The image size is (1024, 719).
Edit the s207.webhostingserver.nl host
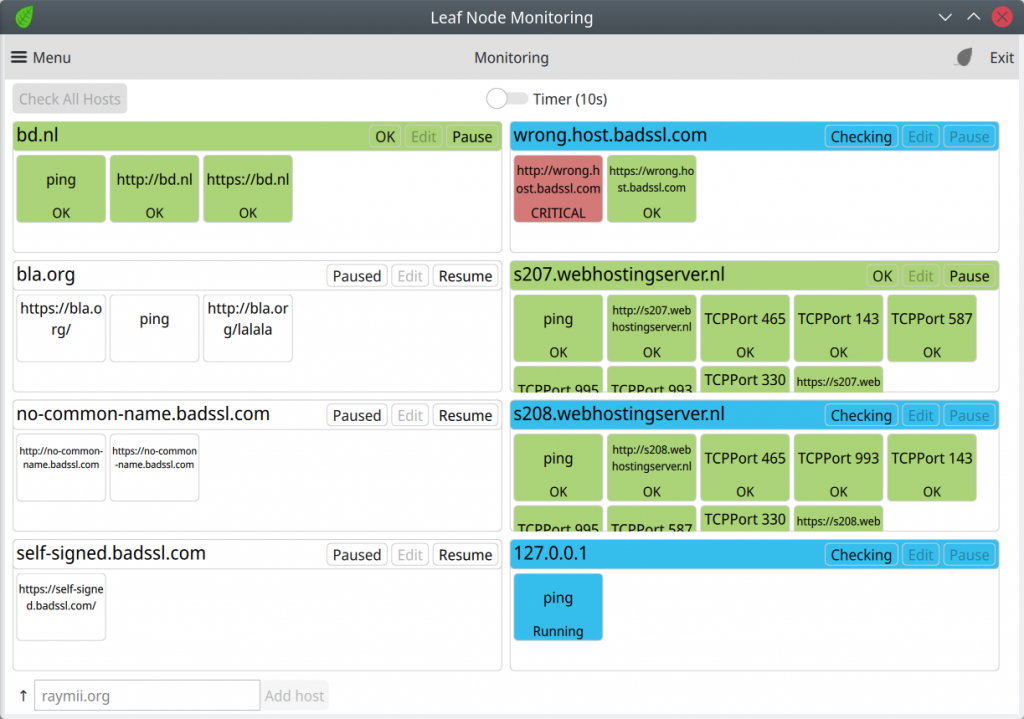(x=920, y=276)
